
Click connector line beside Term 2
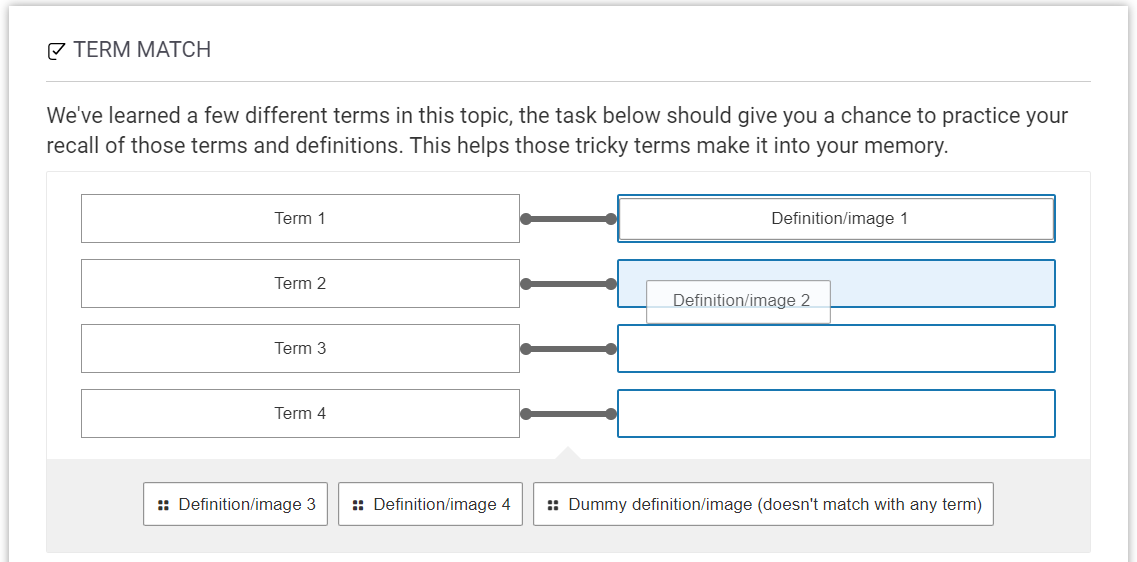(568, 284)
